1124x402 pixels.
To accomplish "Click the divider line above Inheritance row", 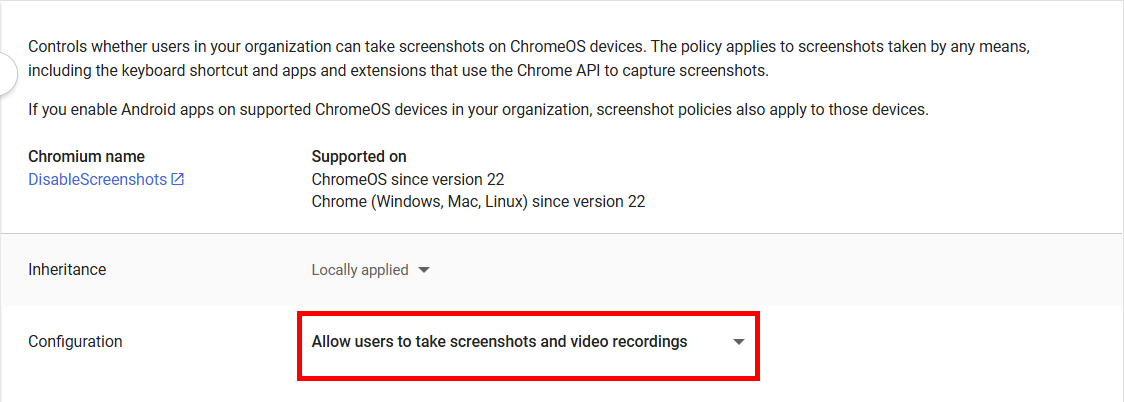I will click(562, 234).
